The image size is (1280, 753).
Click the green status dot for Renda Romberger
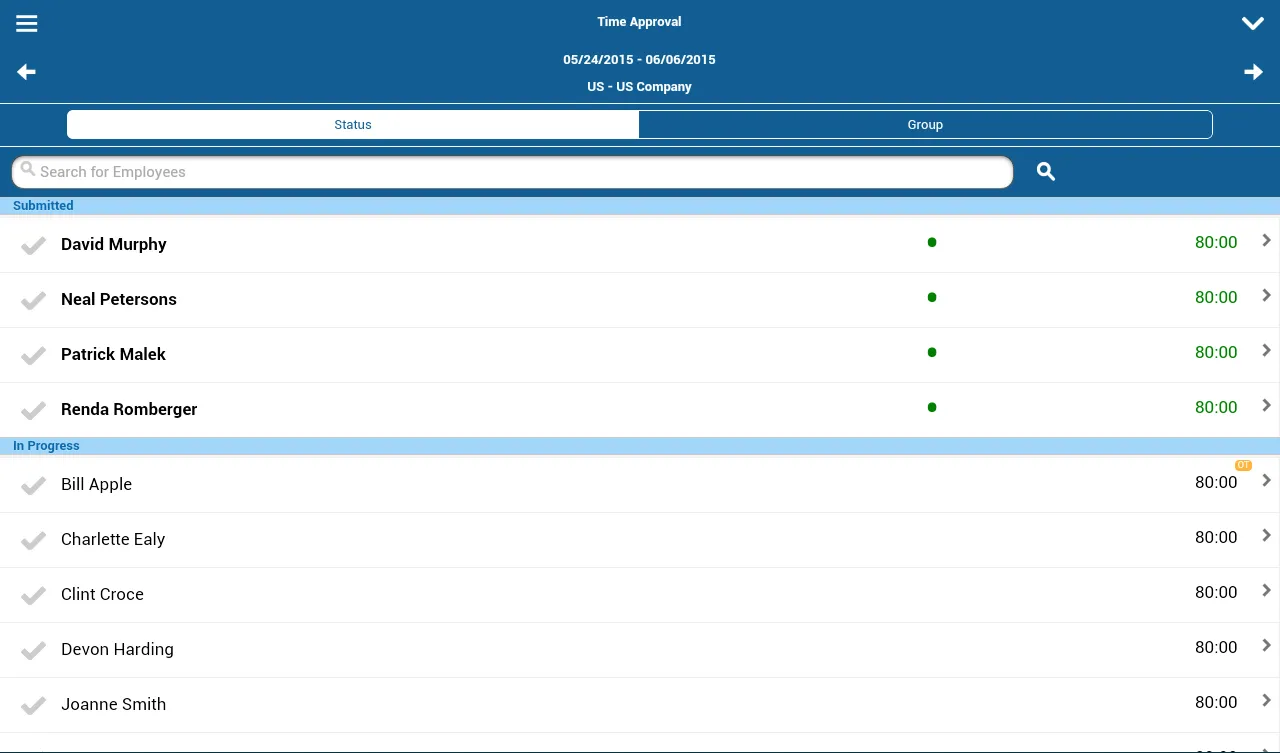(x=932, y=407)
